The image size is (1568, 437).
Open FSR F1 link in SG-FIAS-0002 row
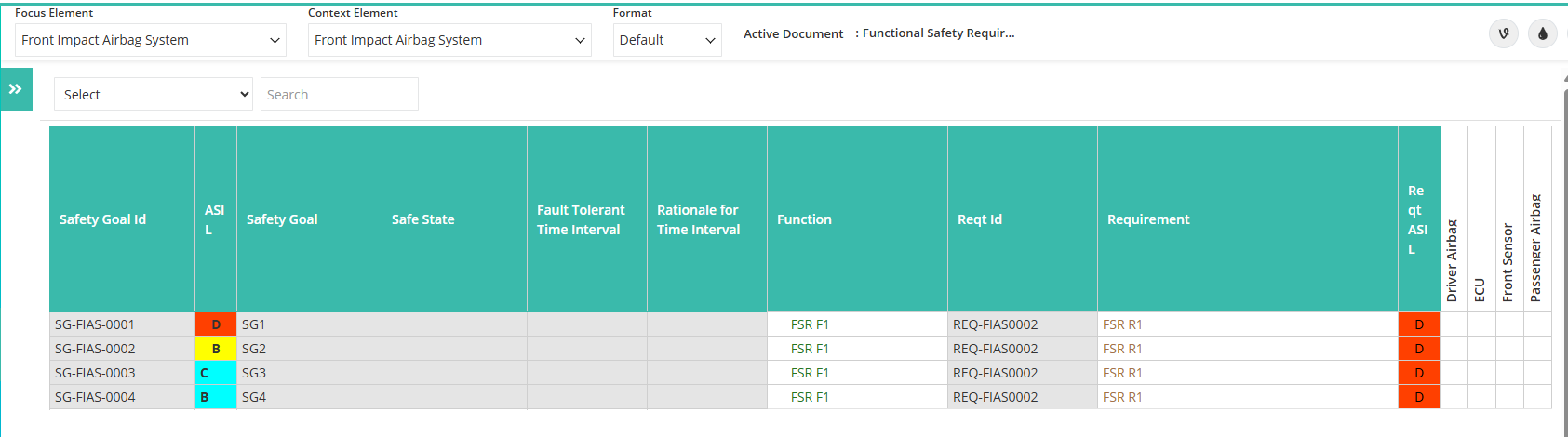(810, 349)
